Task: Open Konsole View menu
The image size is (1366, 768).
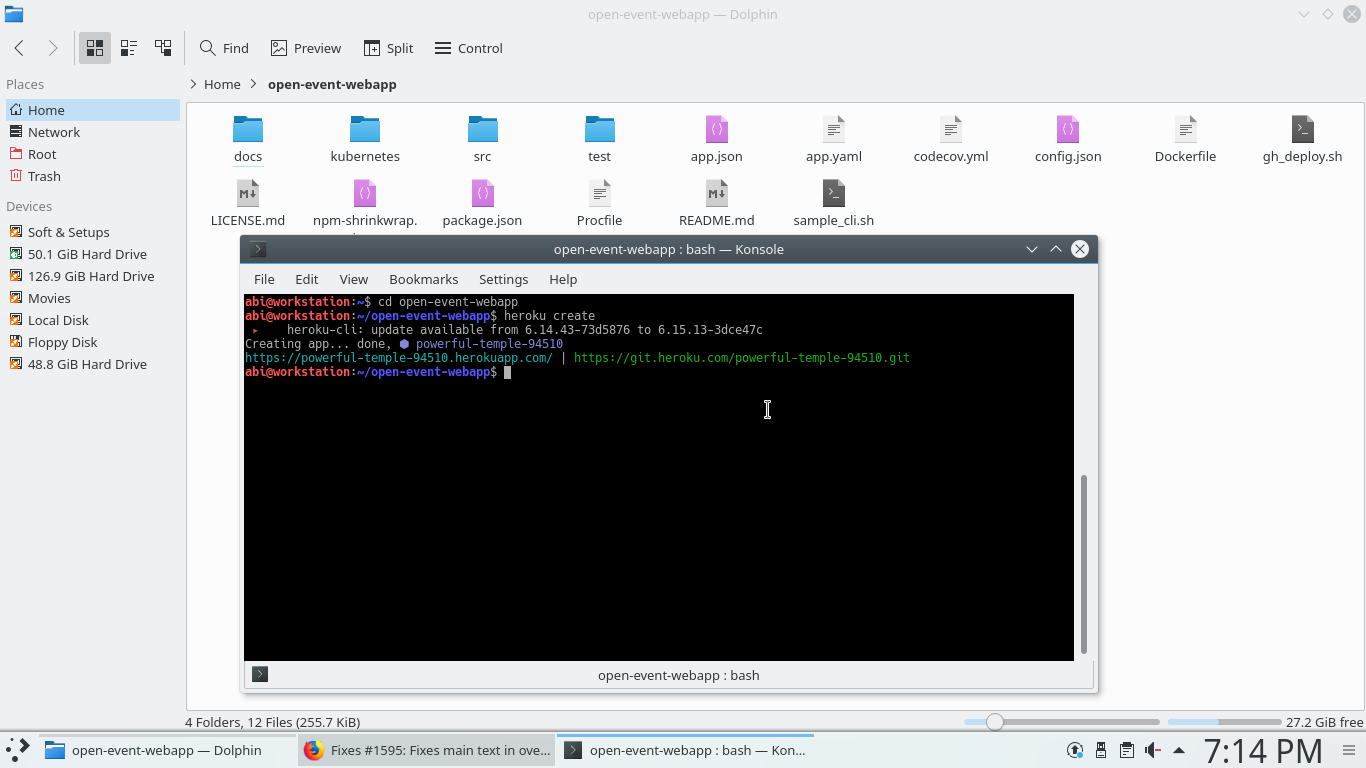Action: tap(354, 279)
